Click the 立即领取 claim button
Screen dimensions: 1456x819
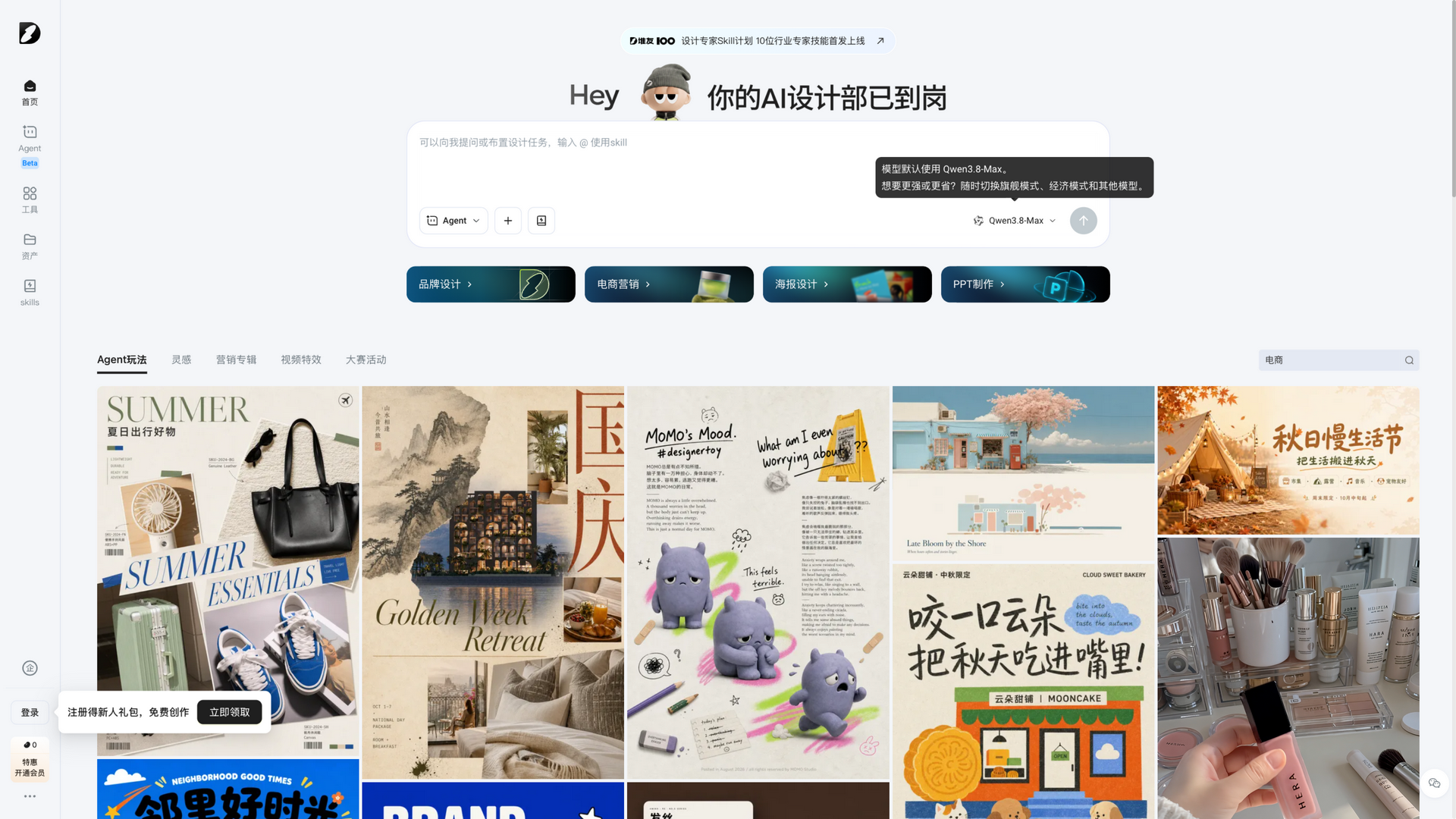point(229,712)
